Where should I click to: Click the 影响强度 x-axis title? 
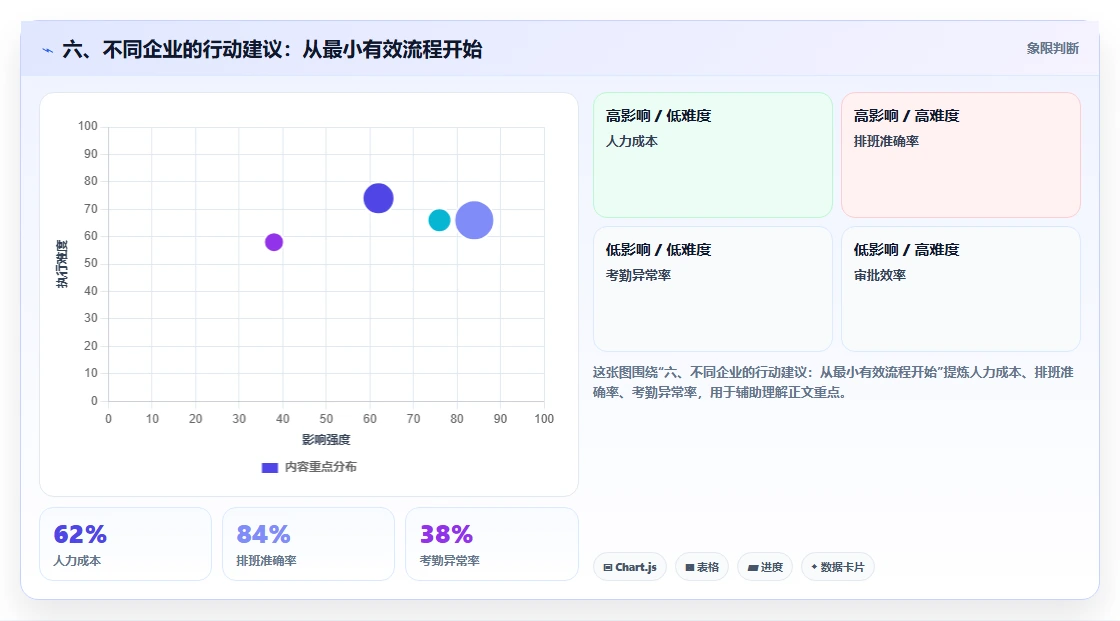[x=326, y=439]
